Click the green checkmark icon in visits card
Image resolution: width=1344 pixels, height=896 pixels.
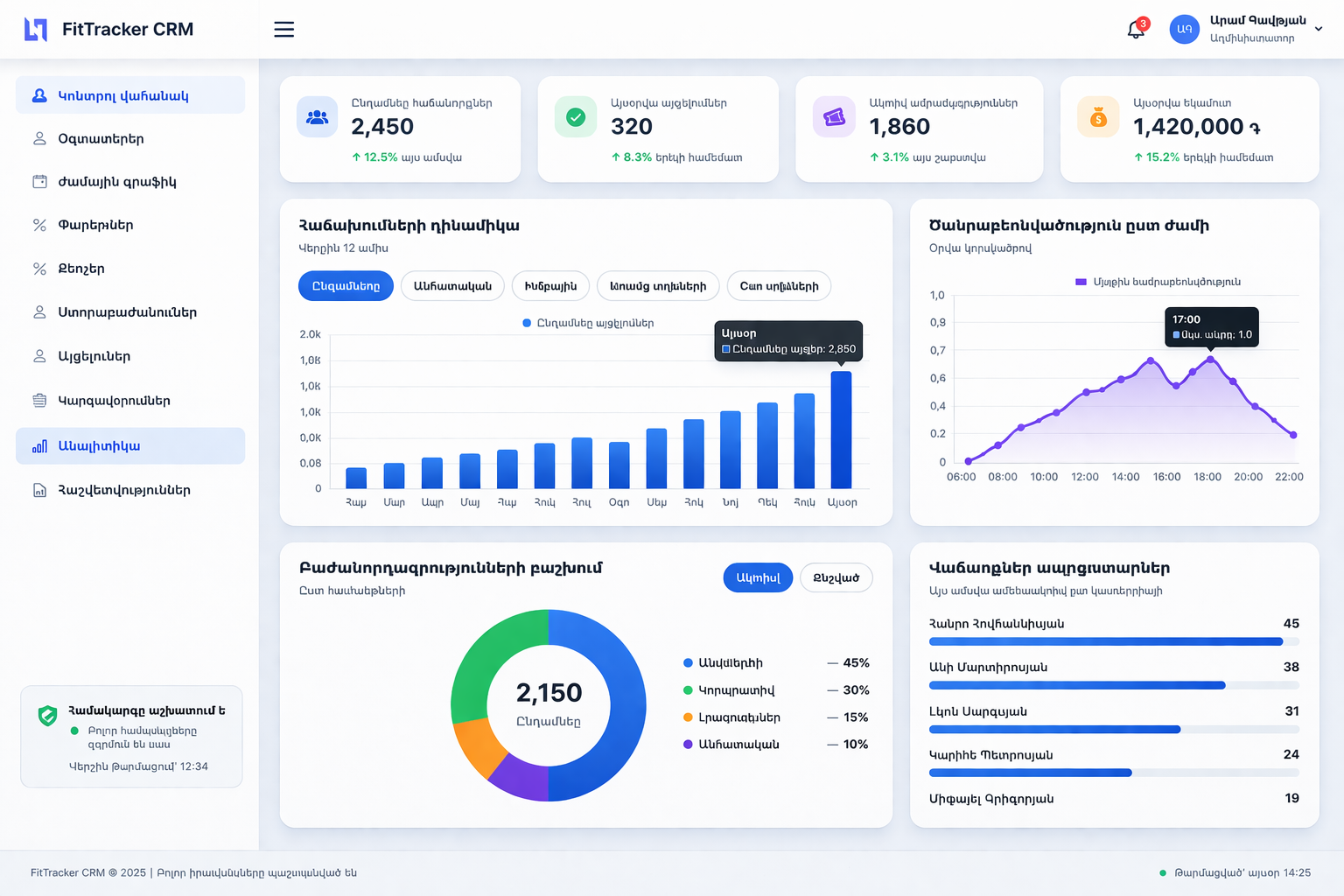(576, 117)
